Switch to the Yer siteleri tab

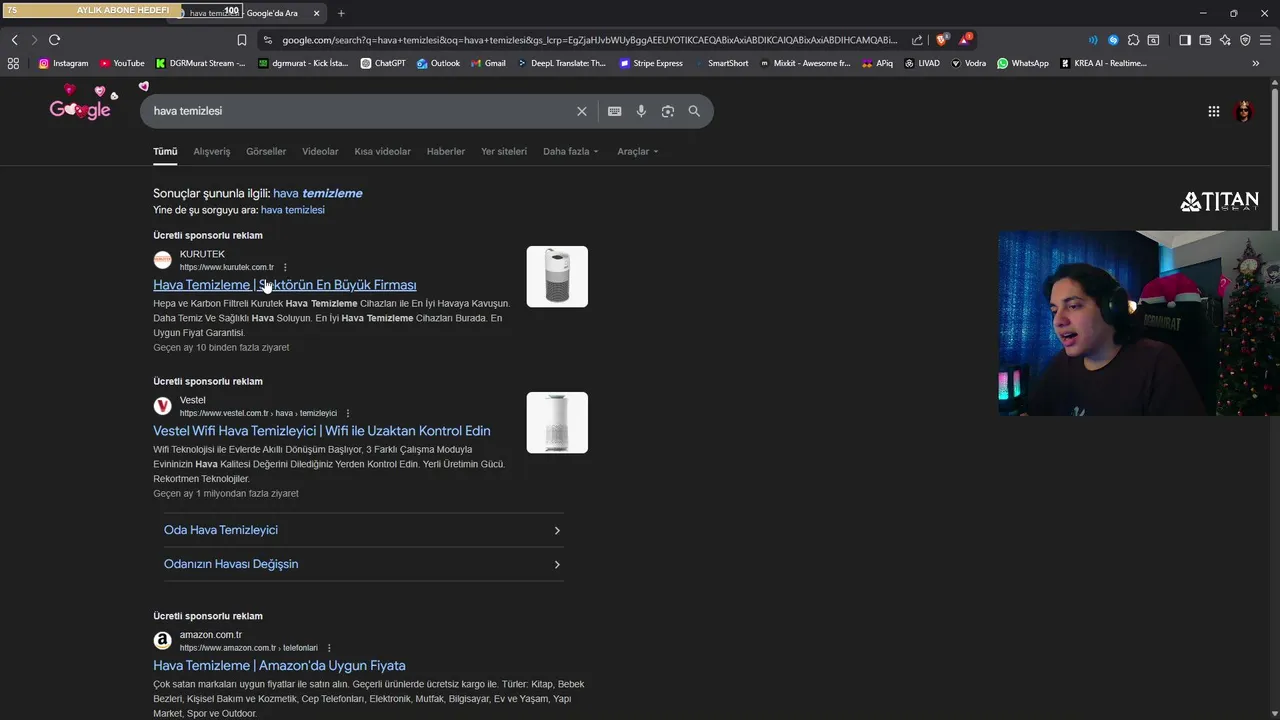coord(504,151)
